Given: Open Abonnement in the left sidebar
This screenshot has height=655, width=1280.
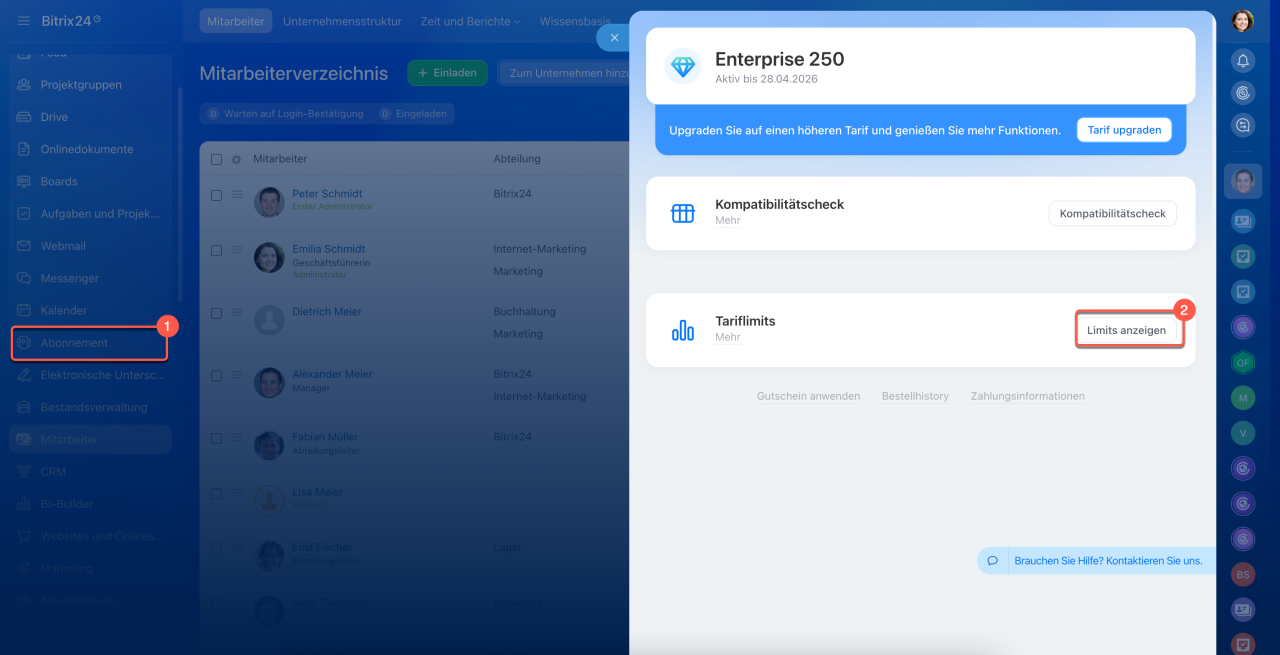Looking at the screenshot, I should pos(90,343).
